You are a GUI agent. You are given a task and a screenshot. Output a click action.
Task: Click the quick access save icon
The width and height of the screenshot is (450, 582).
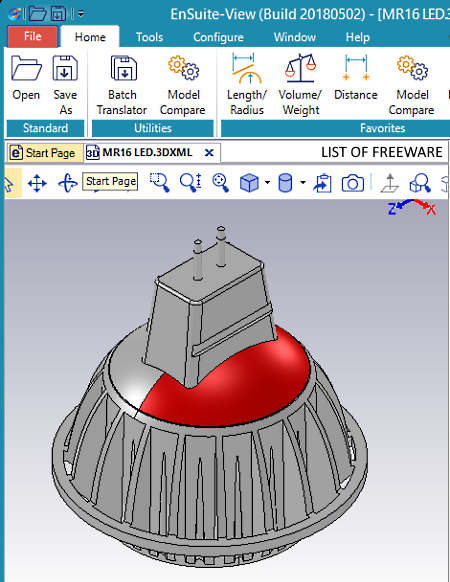pos(58,14)
